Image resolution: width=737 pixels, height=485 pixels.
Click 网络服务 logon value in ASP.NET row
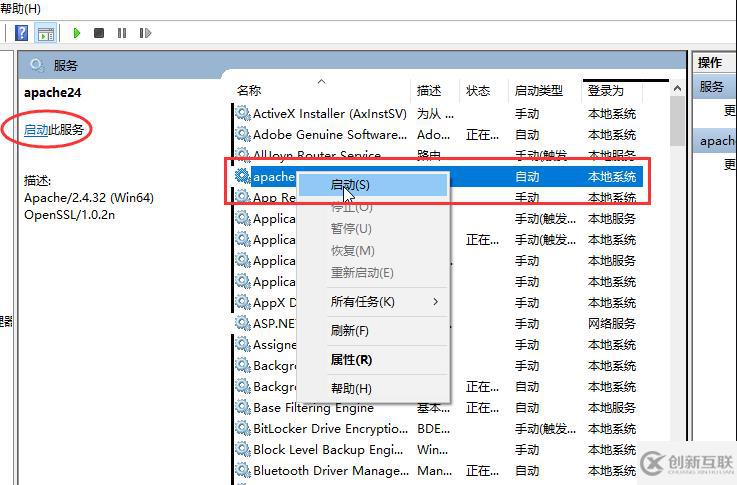coord(612,324)
